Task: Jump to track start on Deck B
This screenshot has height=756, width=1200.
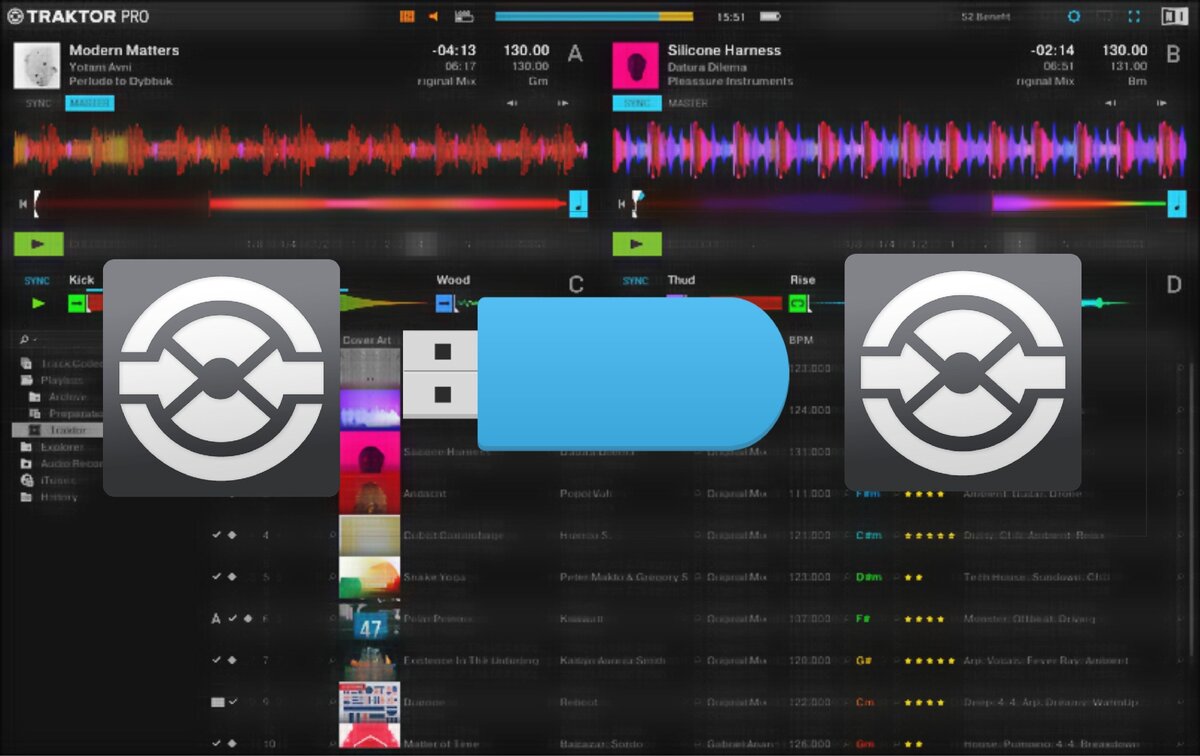Action: pos(621,204)
